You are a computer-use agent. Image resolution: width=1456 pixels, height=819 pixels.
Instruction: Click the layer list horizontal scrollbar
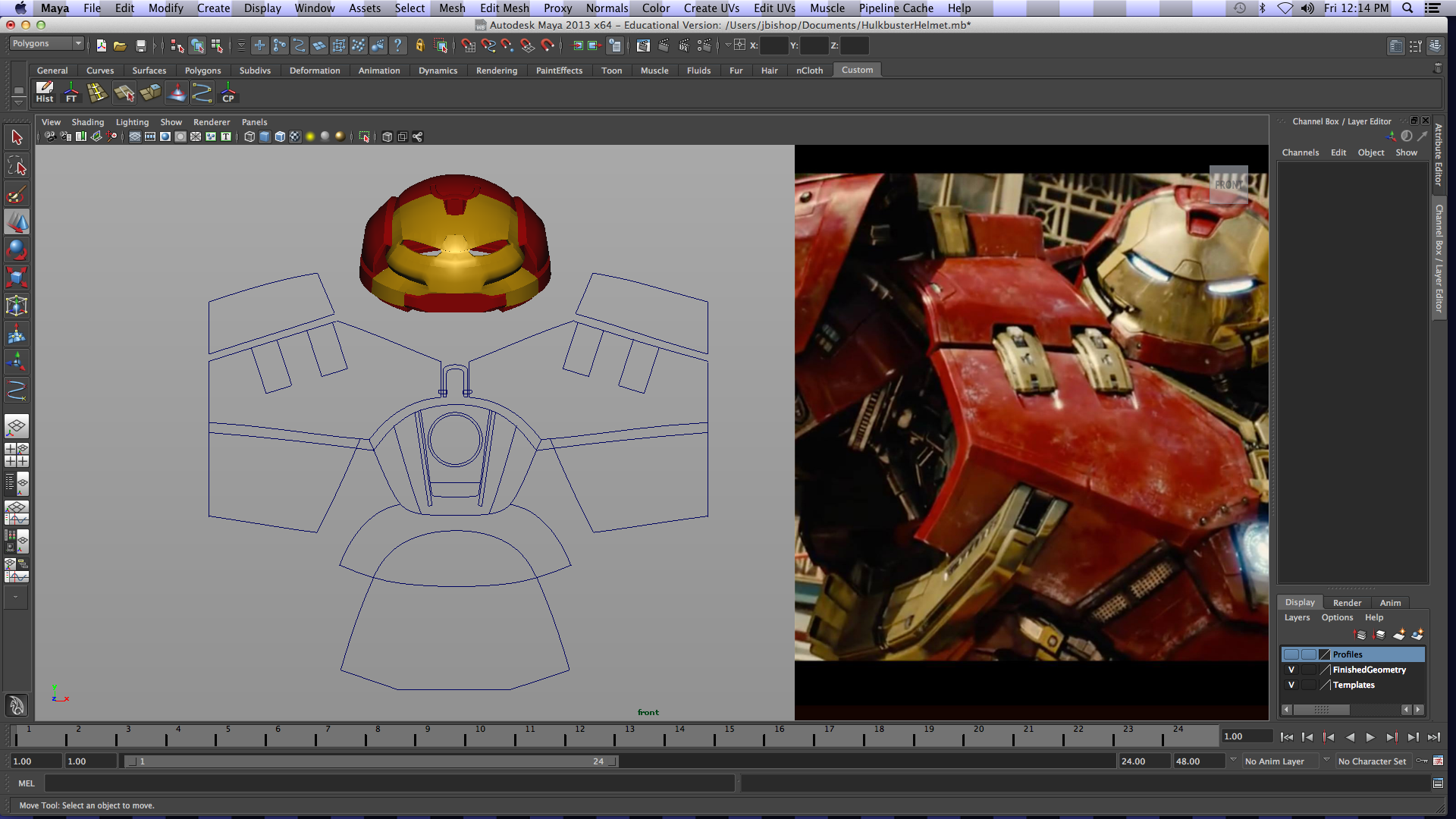(1321, 710)
